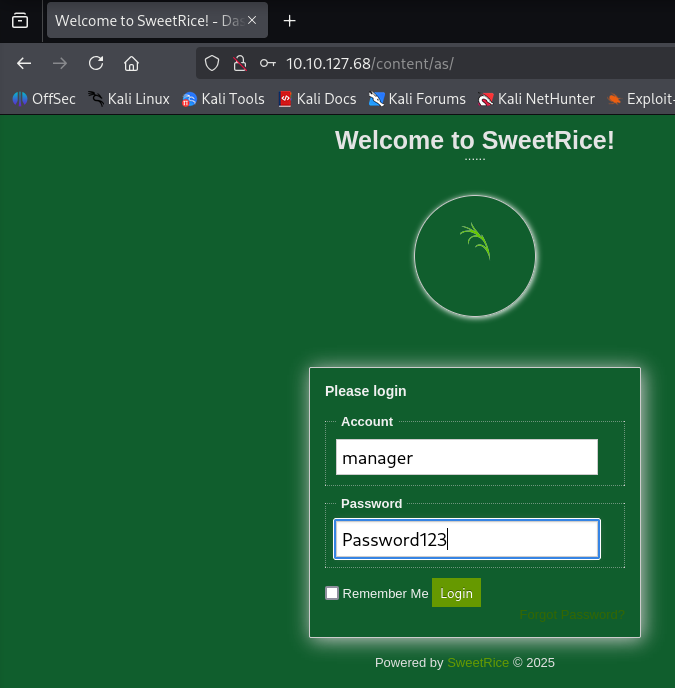Viewport: 675px width, 688px height.
Task: Go forward to the next page
Action: pos(60,64)
